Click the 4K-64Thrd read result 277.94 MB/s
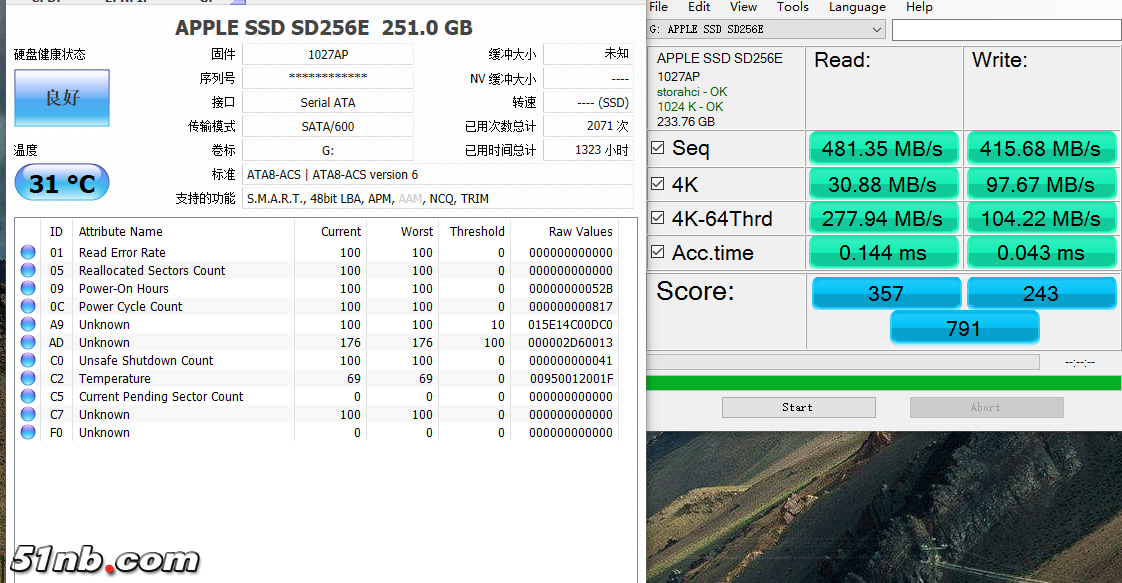Viewport: 1122px width, 583px height. tap(883, 218)
